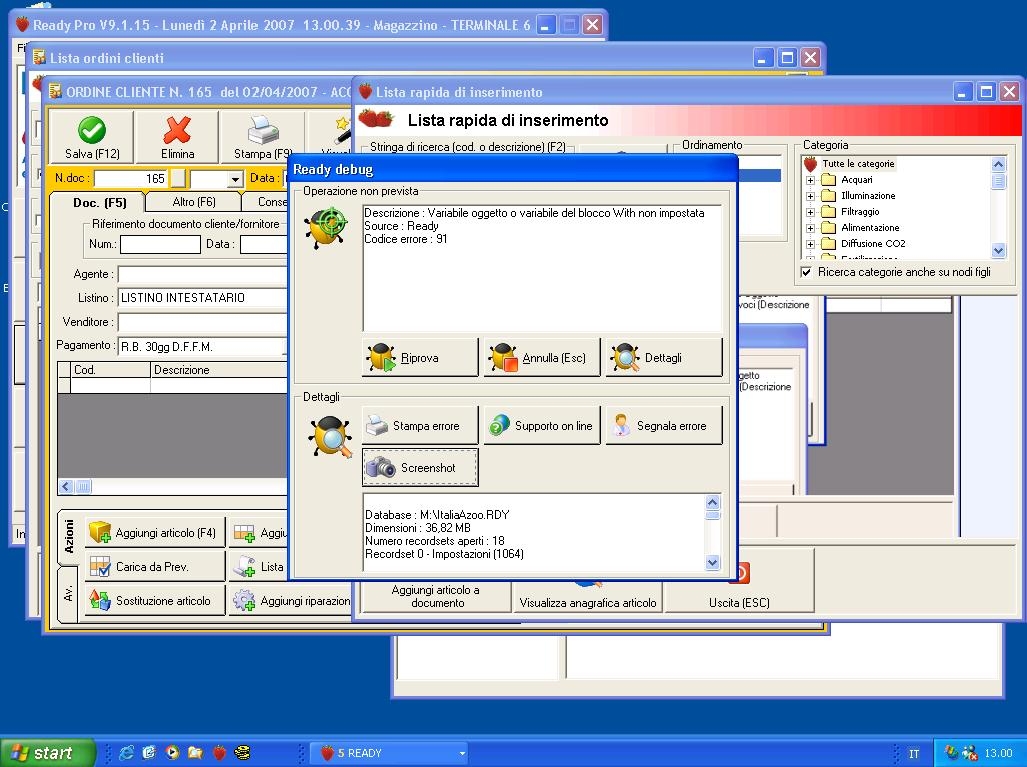Print the order with Stampa (F9)
1027x767 pixels.
coord(263,137)
